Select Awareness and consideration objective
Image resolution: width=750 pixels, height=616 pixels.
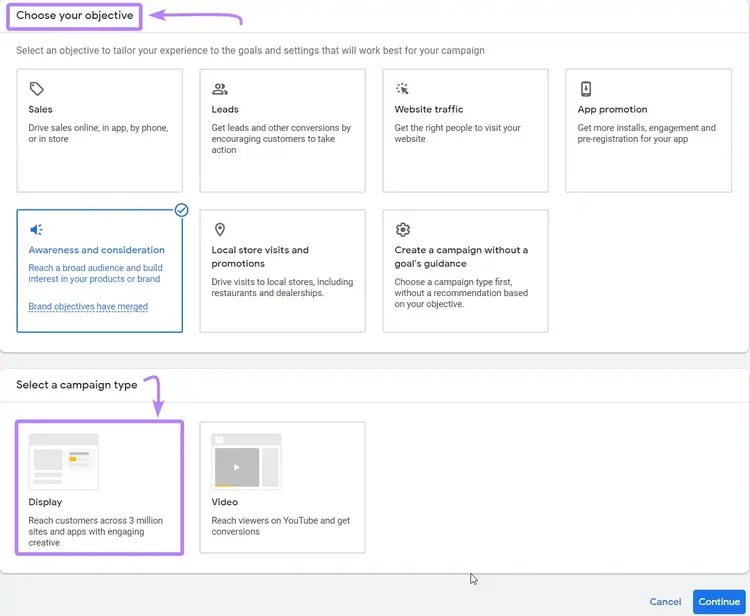pyautogui.click(x=99, y=271)
